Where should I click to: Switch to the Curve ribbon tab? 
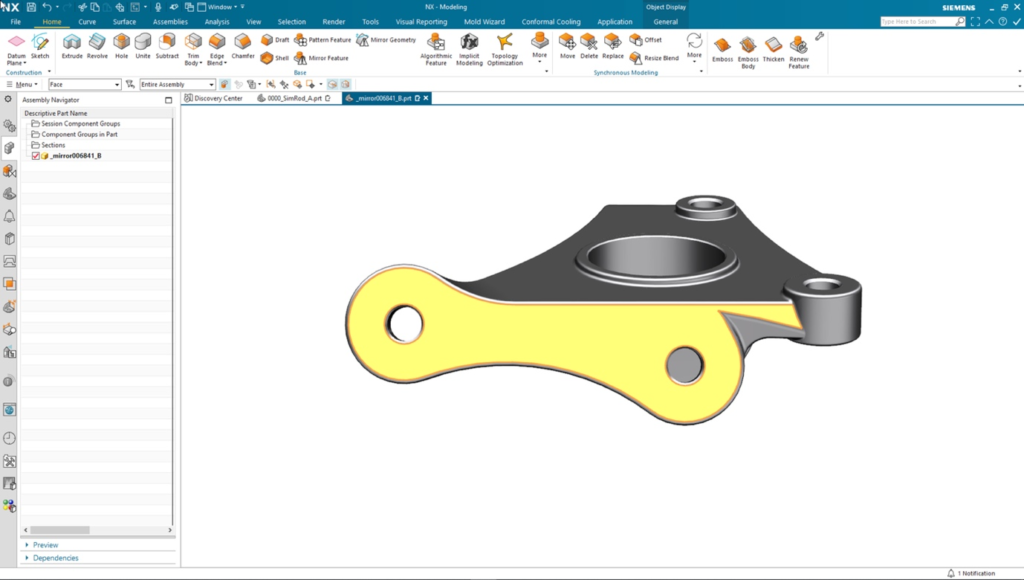click(87, 21)
